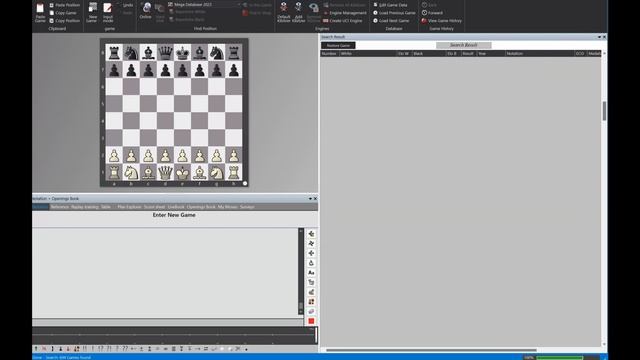
Task: Sort by the Notation column header
Action: click(539, 53)
